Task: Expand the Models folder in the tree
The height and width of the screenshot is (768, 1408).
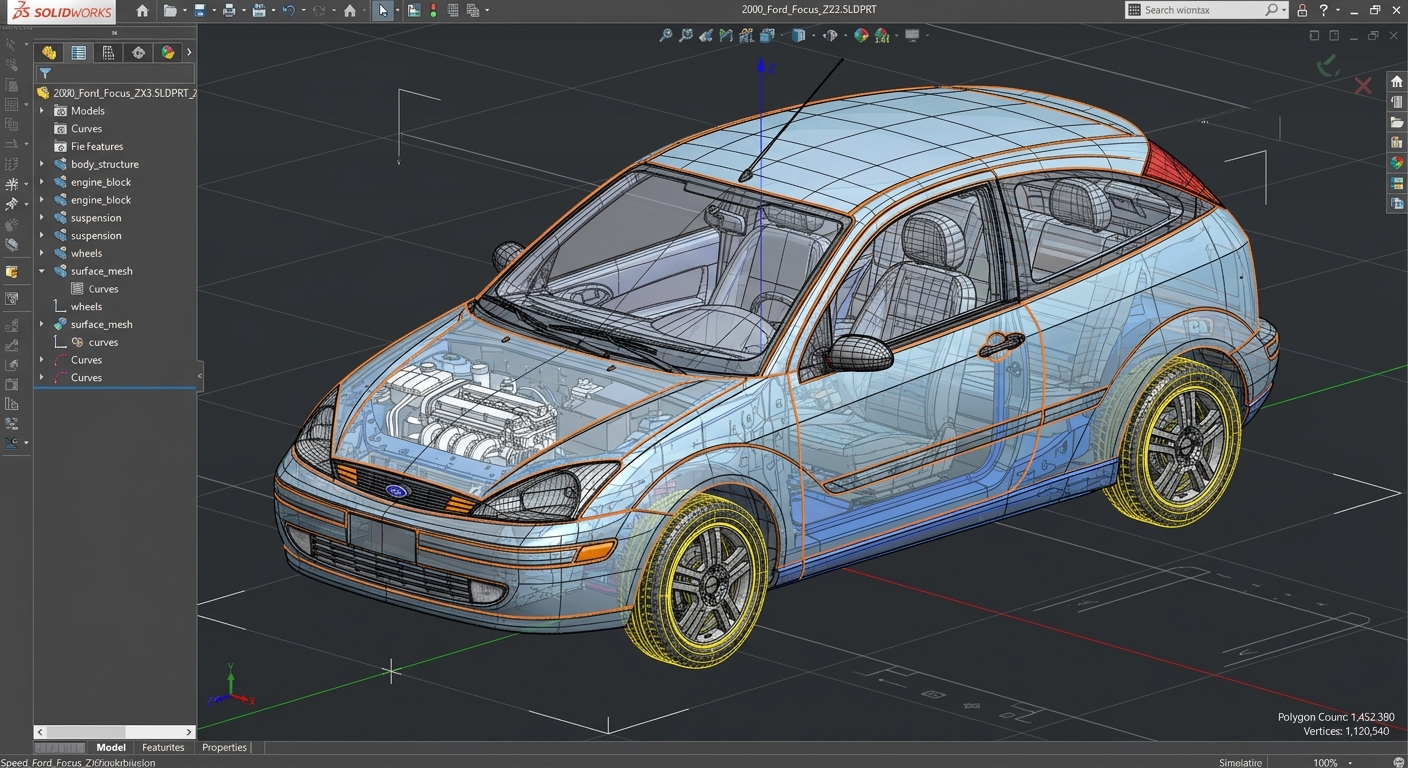Action: pyautogui.click(x=42, y=111)
